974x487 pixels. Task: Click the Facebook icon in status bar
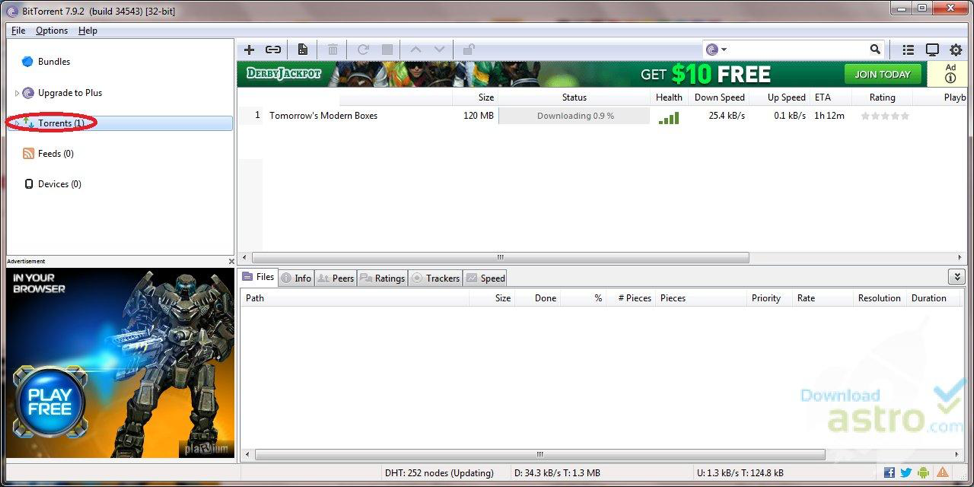click(x=889, y=473)
